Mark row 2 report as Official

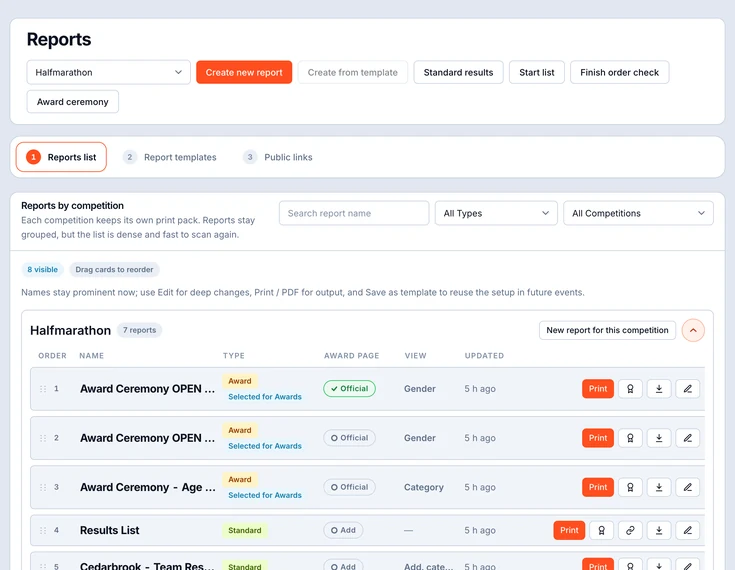[x=349, y=438]
